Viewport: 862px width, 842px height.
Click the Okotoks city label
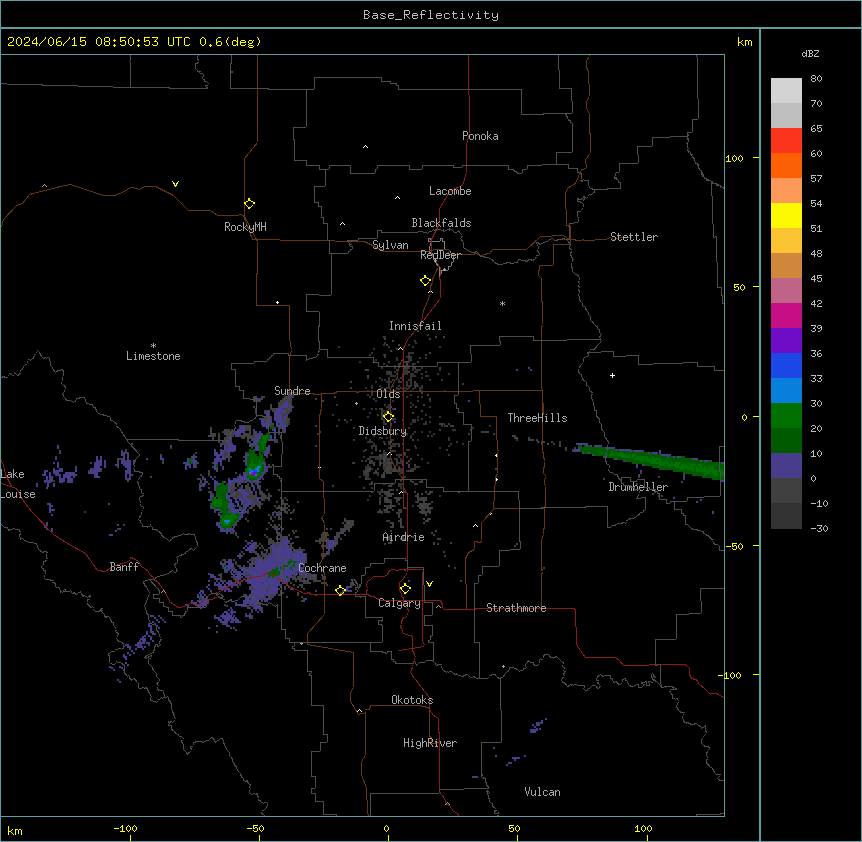click(x=412, y=700)
